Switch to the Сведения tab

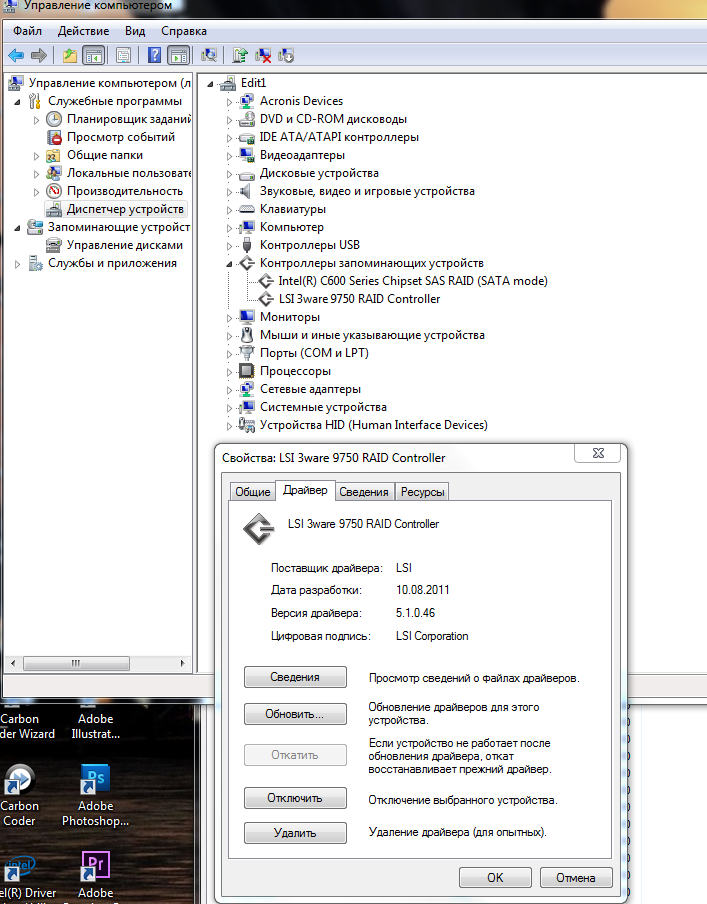pos(363,492)
